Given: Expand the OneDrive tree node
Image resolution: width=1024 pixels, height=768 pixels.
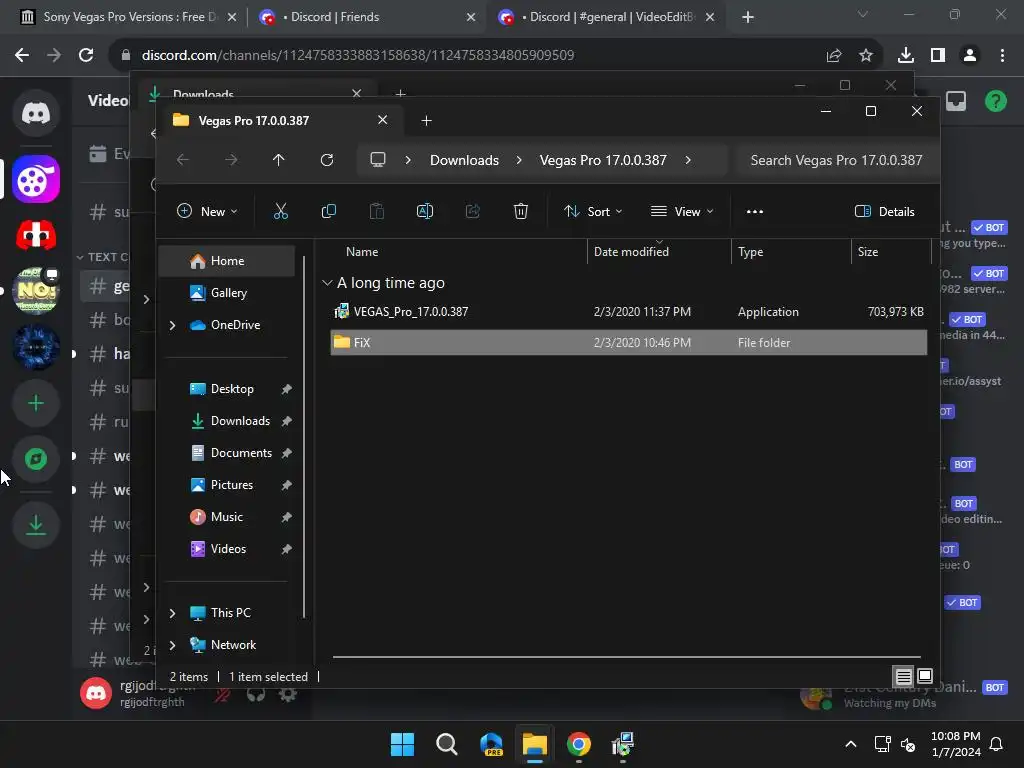Looking at the screenshot, I should coord(172,325).
